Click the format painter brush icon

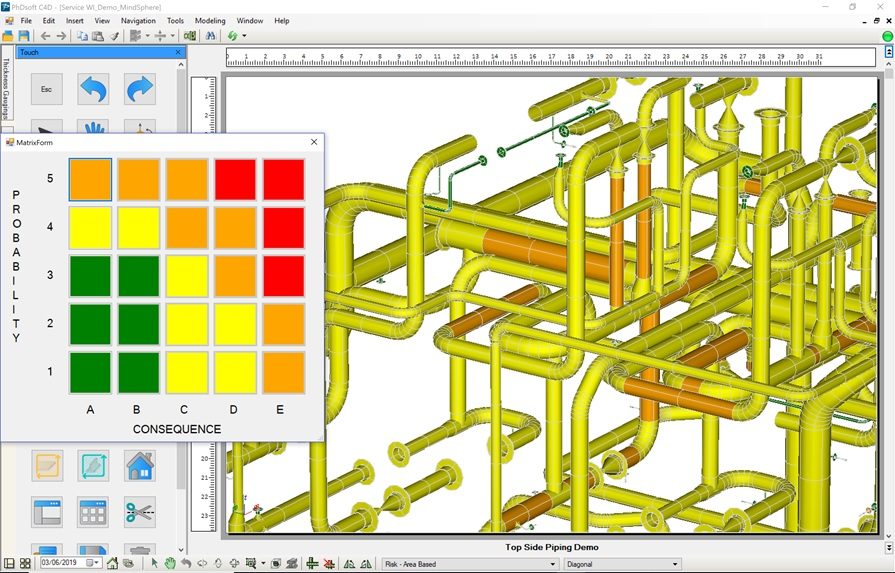[114, 36]
